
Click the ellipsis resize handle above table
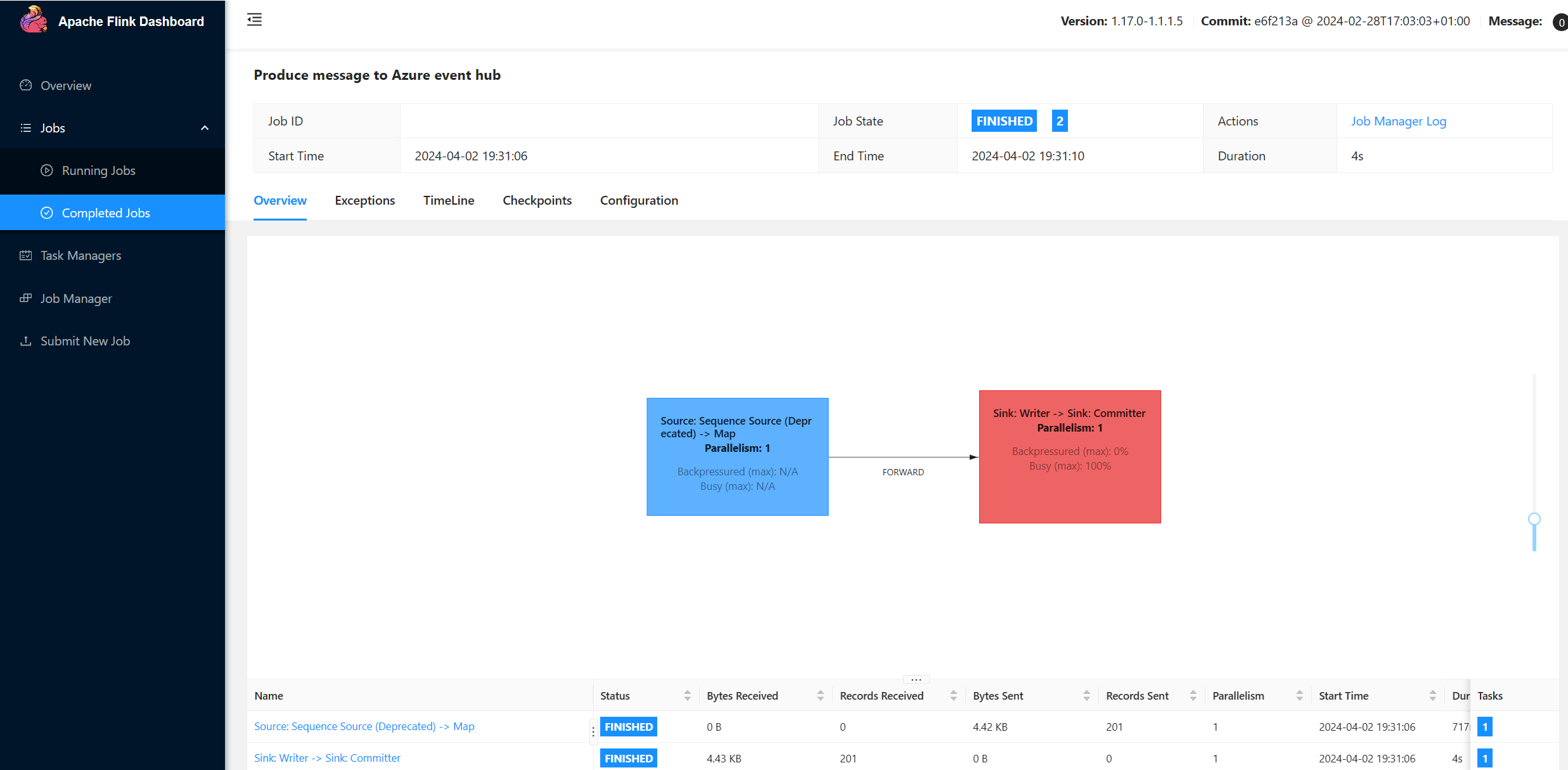(x=916, y=679)
